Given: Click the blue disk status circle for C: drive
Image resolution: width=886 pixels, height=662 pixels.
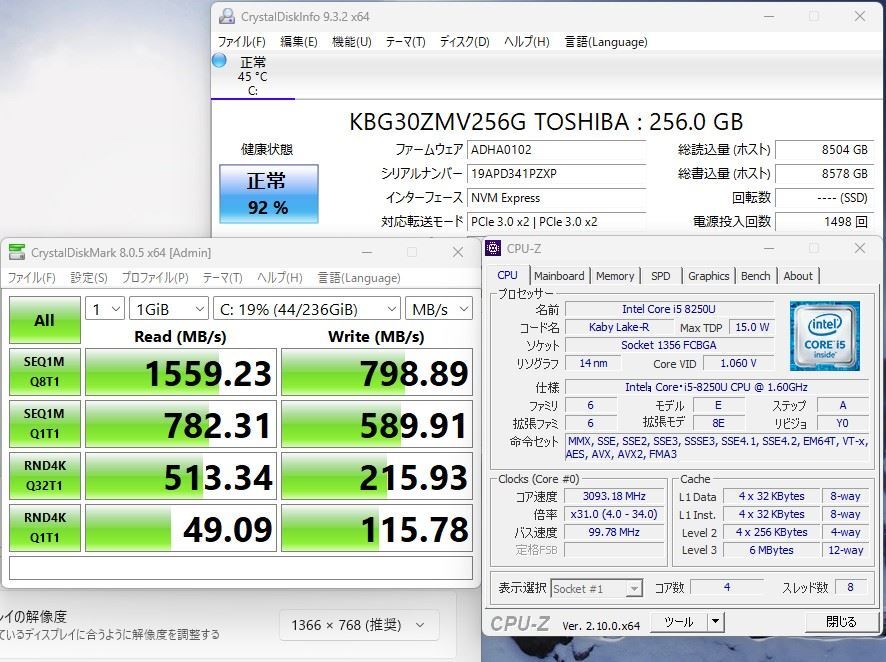Looking at the screenshot, I should point(219,60).
